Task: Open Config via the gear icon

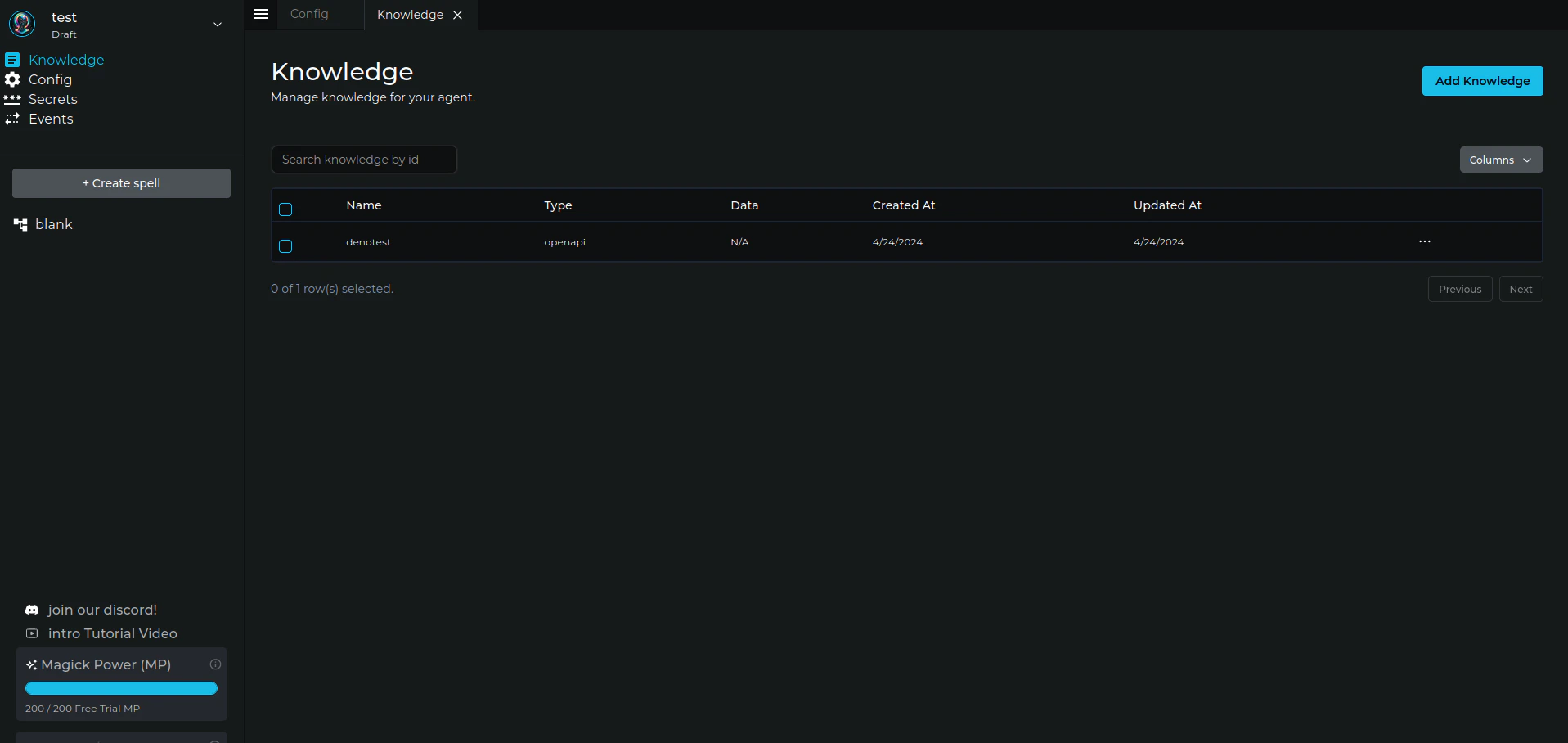Action: (x=12, y=79)
